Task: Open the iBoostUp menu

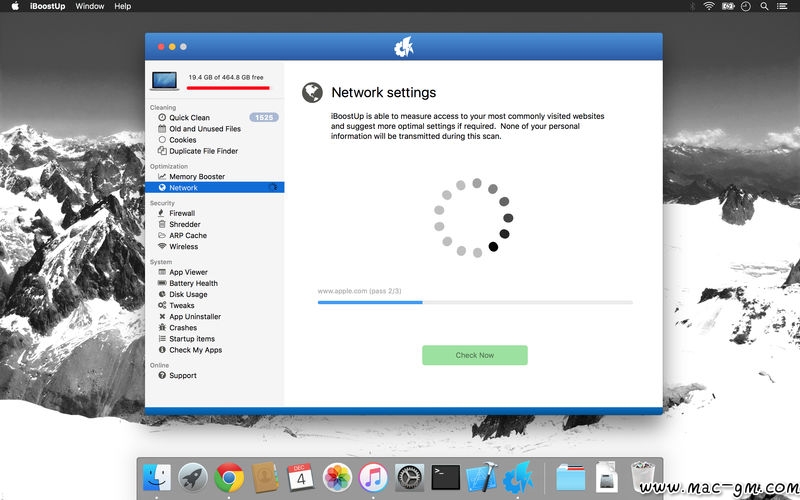Action: [x=47, y=6]
